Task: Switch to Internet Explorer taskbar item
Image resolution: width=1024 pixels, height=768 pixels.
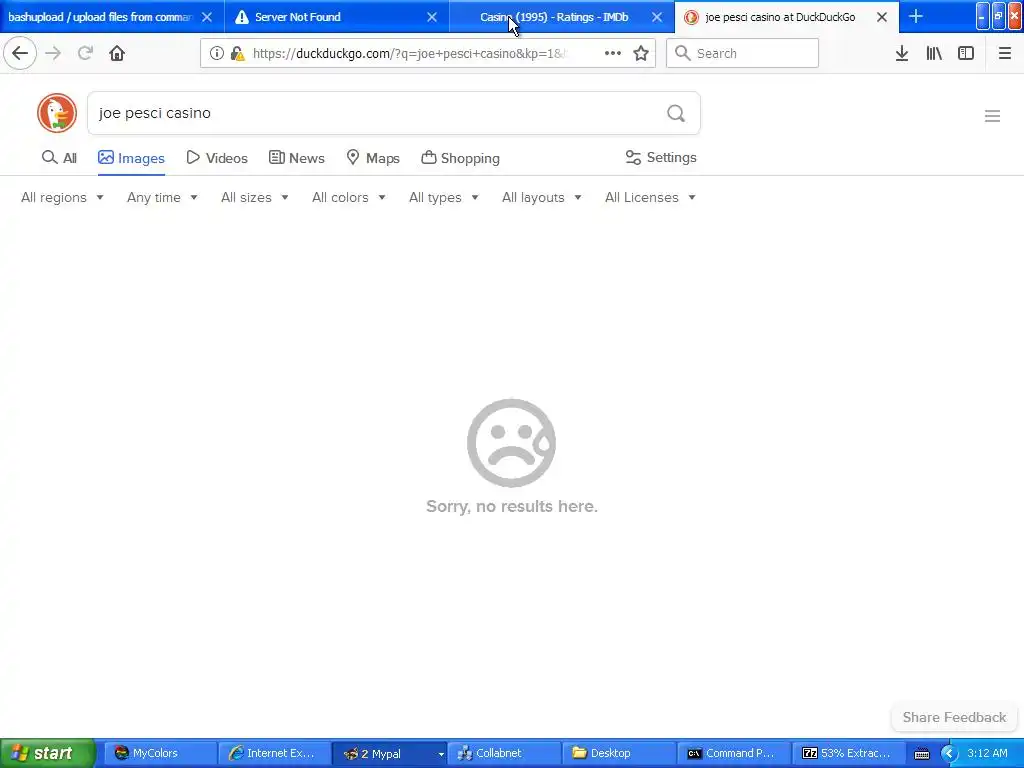Action: point(275,753)
